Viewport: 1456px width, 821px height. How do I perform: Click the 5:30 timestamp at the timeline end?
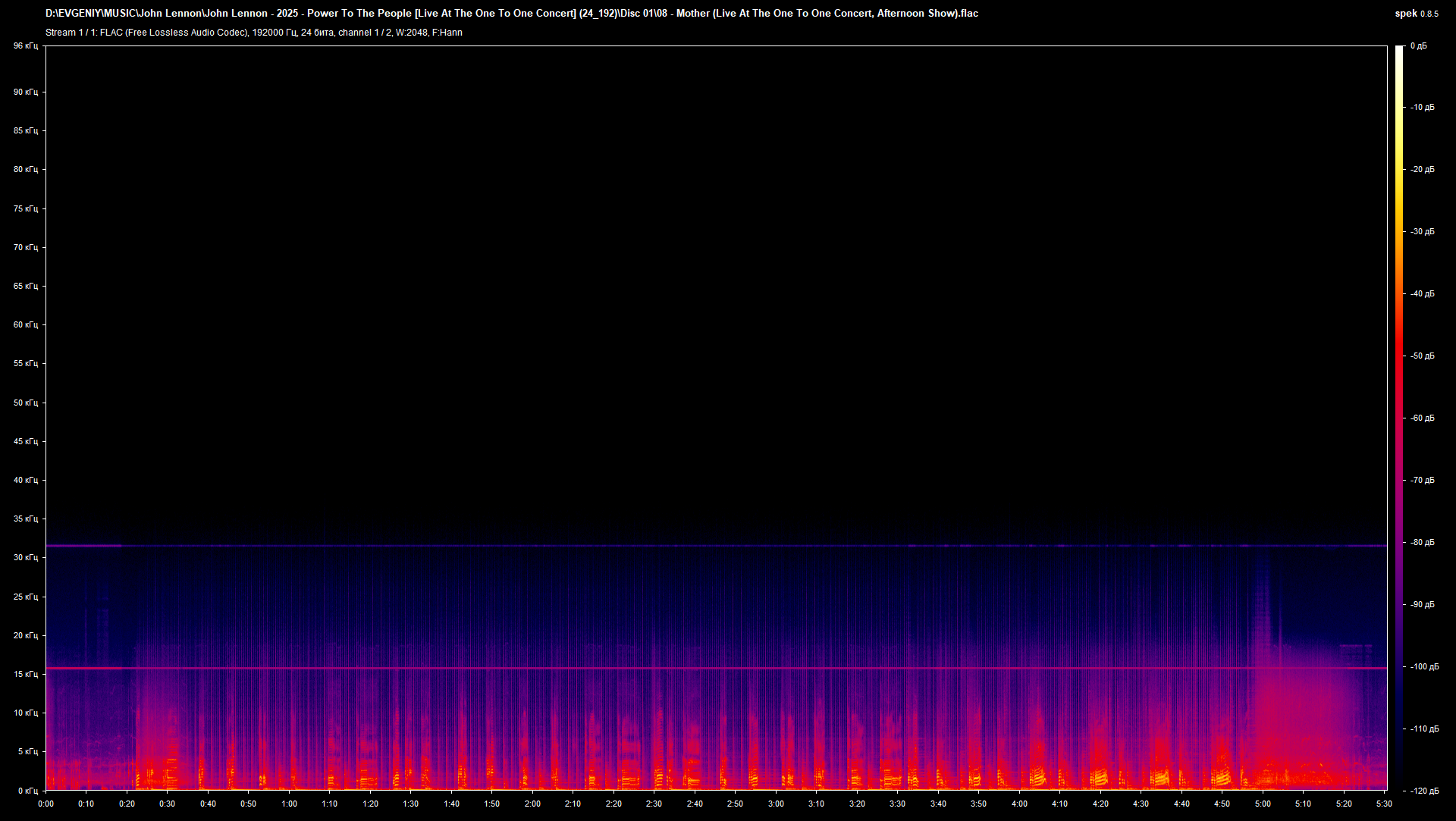point(1385,804)
